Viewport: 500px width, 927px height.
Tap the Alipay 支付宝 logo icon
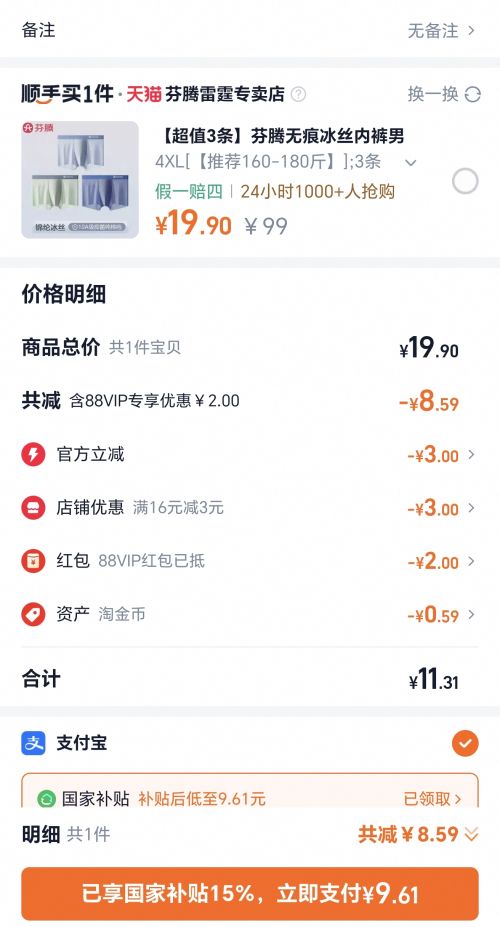coord(33,743)
